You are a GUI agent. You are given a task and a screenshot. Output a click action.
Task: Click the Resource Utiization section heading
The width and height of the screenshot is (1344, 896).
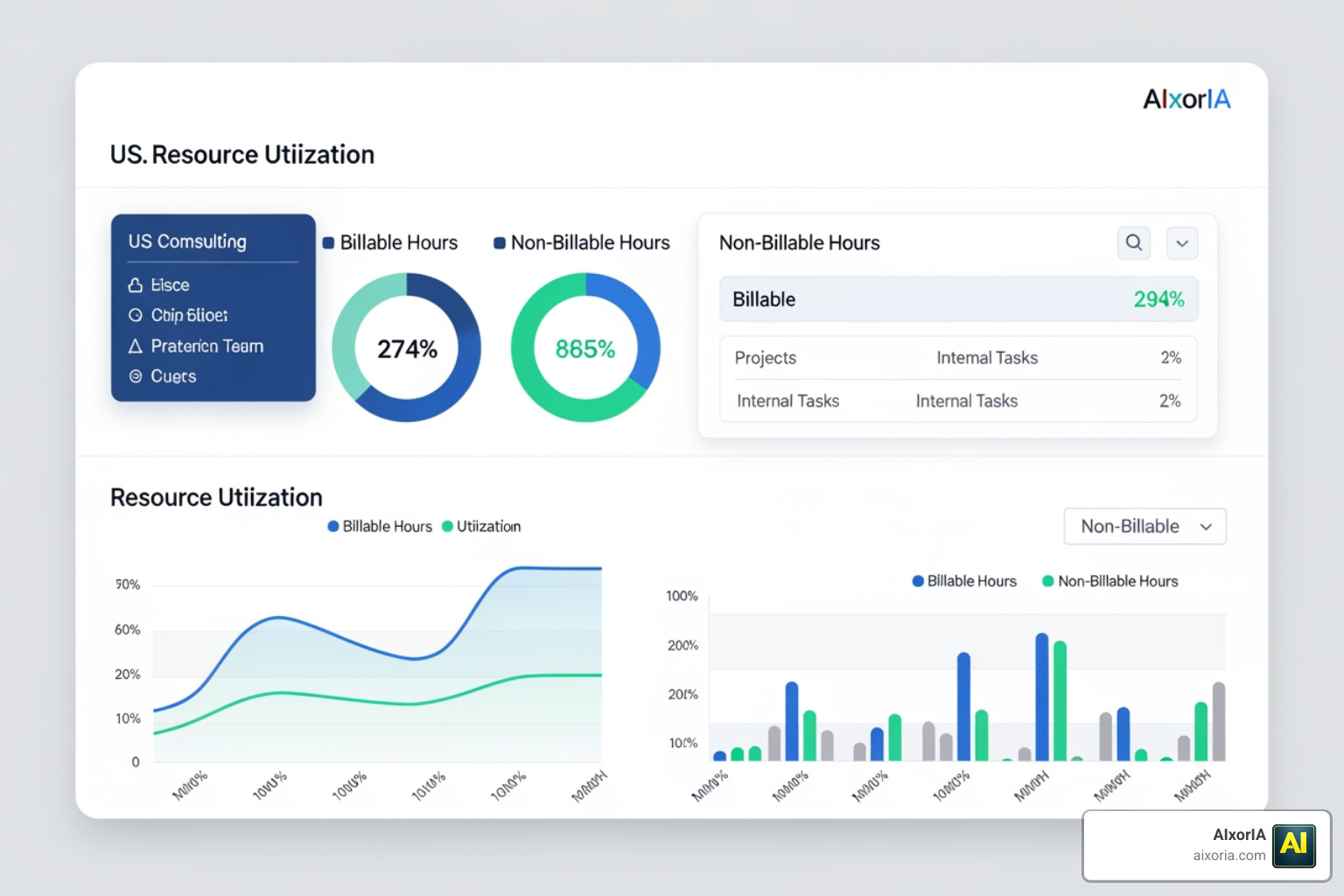click(x=216, y=498)
